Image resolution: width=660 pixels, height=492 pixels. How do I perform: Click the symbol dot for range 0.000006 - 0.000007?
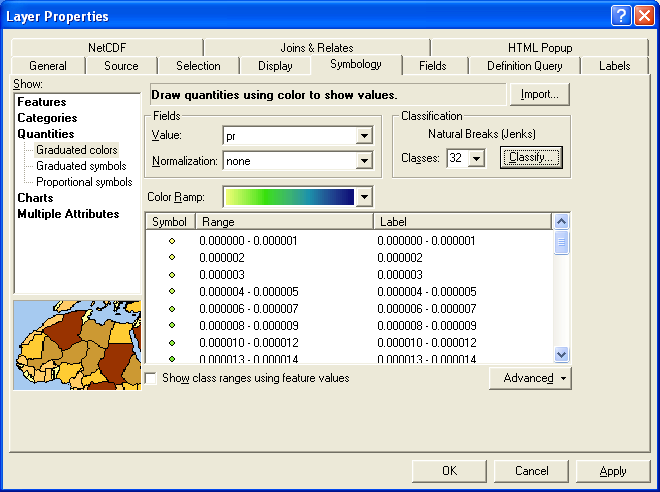pyautogui.click(x=171, y=308)
